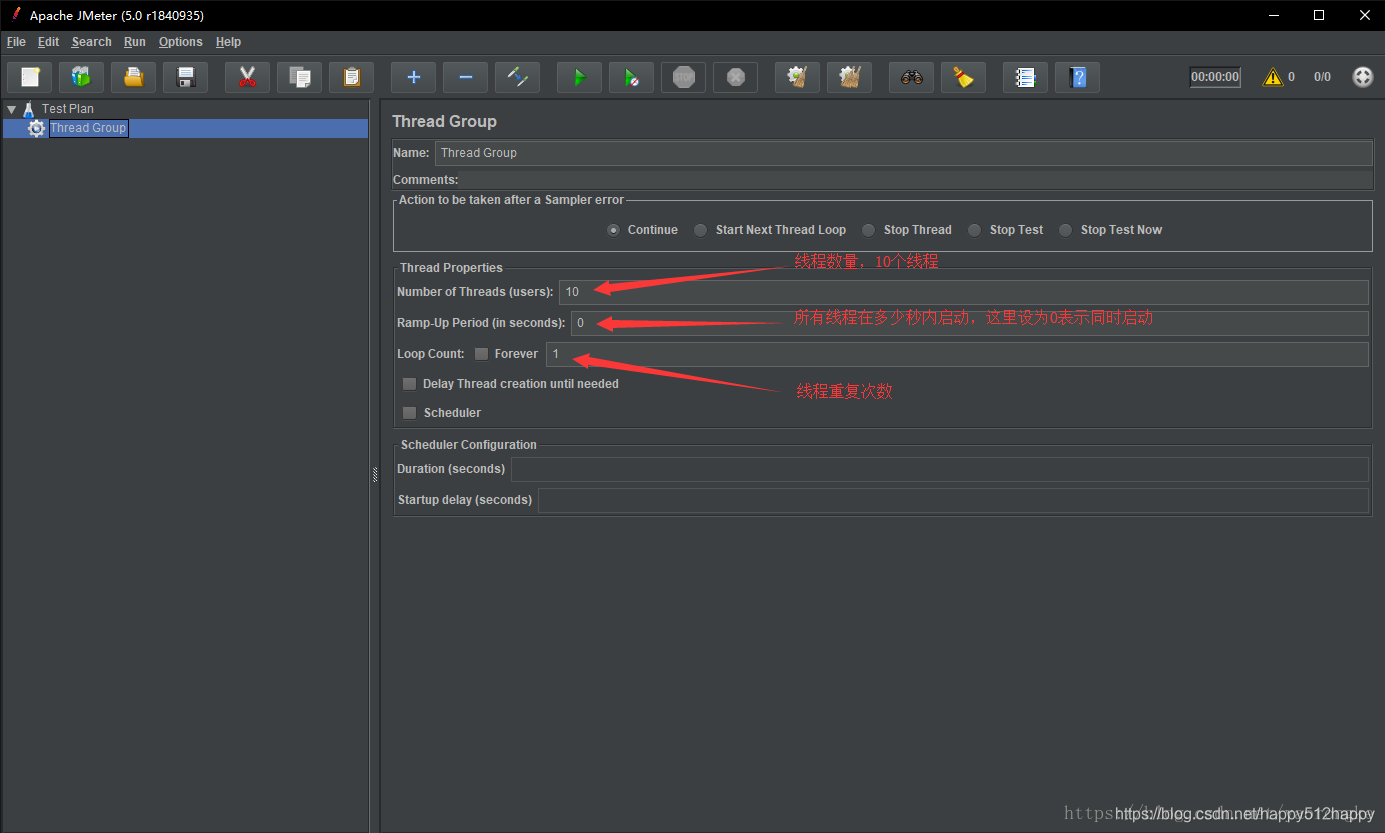Screen dimensions: 1385x833
Task: Enable the Forever loop checkbox
Action: click(482, 354)
